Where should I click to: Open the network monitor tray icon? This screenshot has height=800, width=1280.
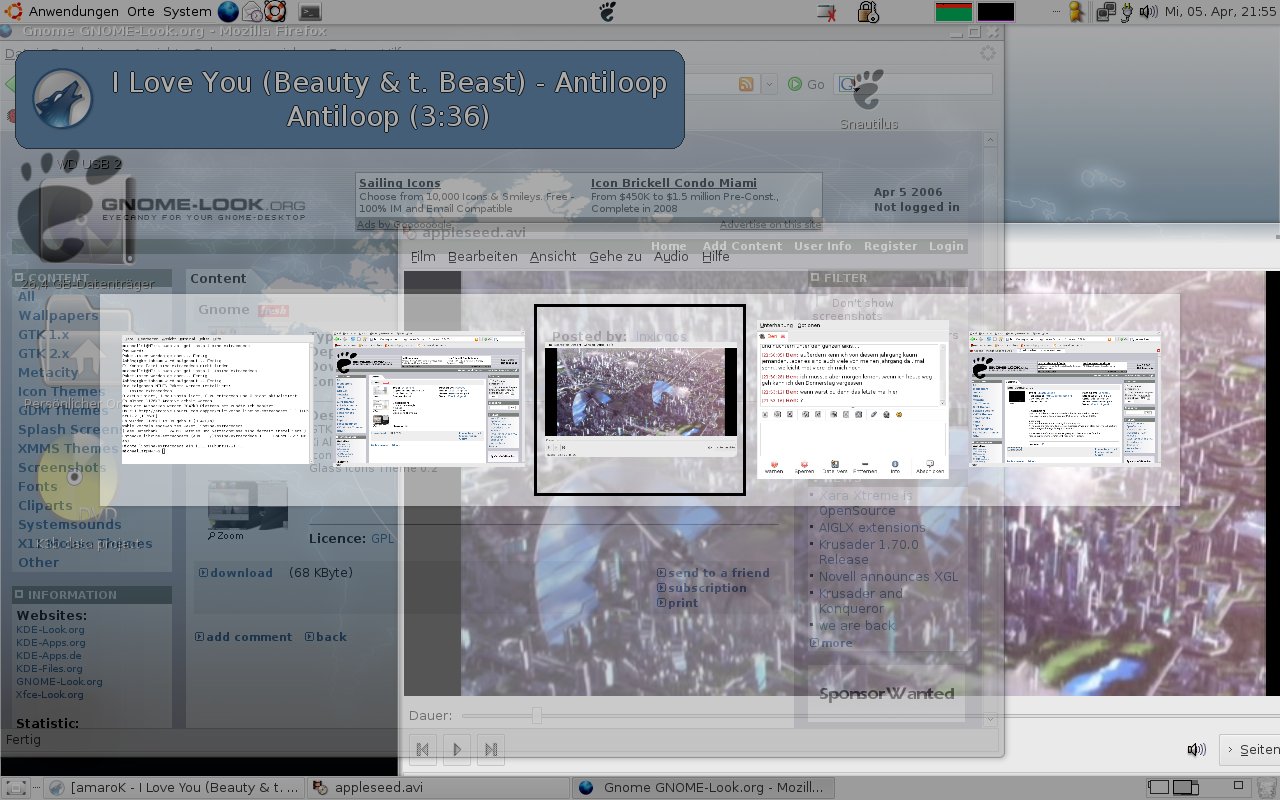[1106, 12]
